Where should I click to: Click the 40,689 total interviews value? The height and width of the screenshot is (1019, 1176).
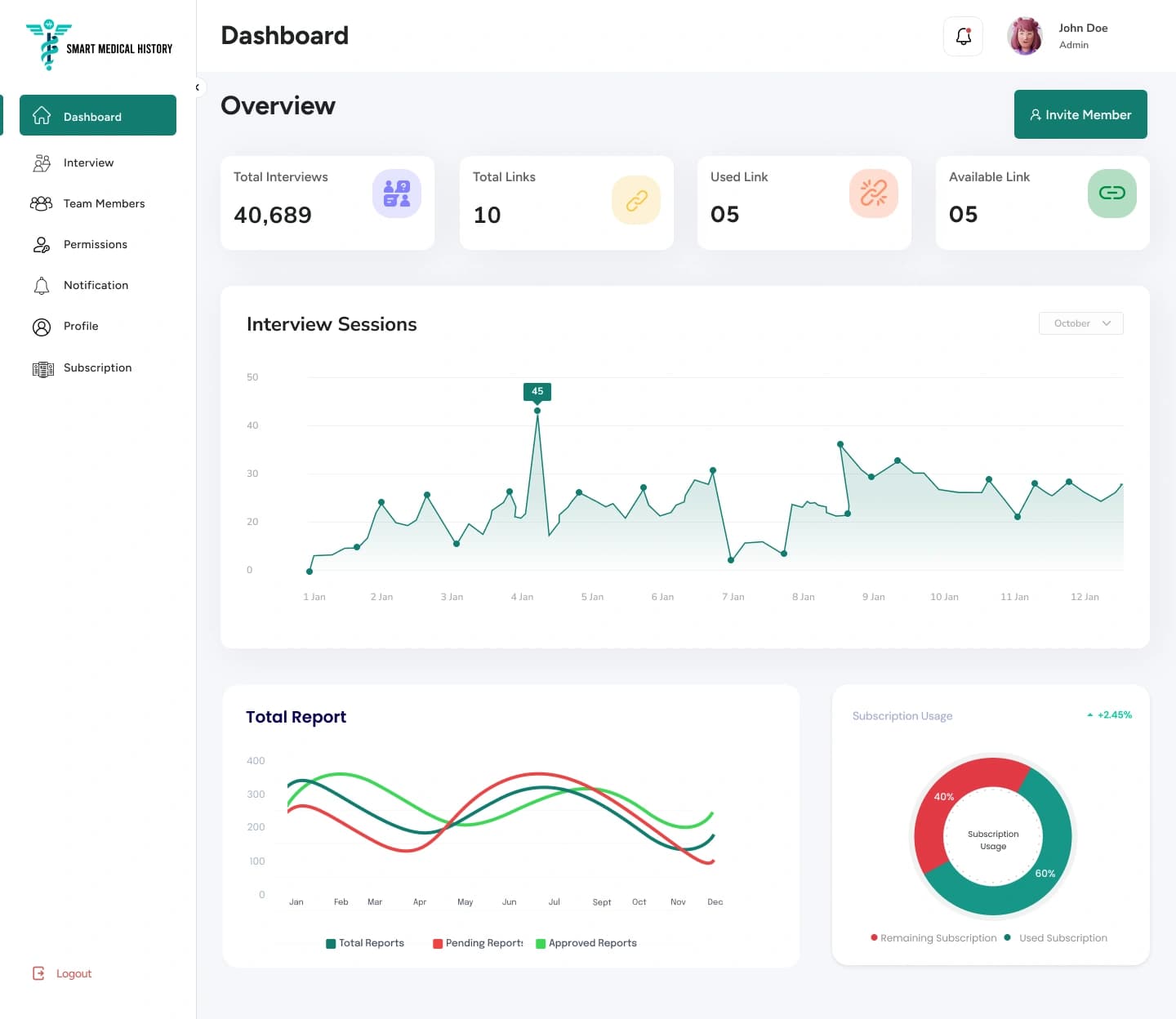(x=273, y=215)
